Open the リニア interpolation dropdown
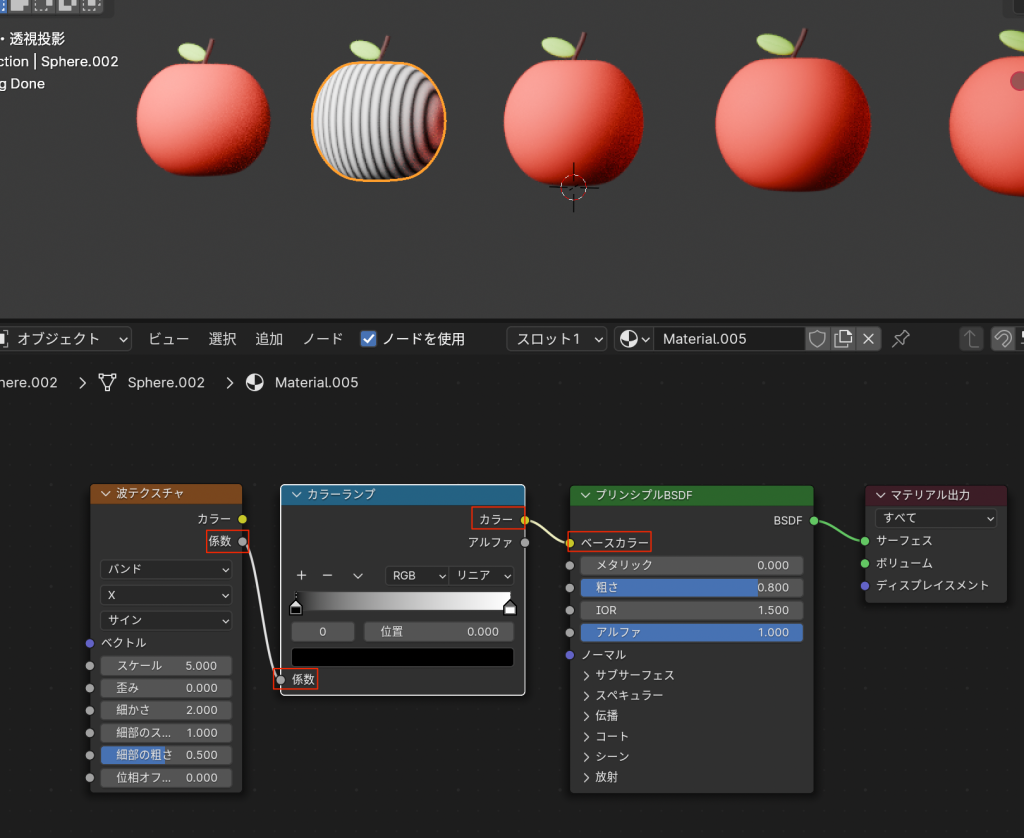 coord(482,576)
